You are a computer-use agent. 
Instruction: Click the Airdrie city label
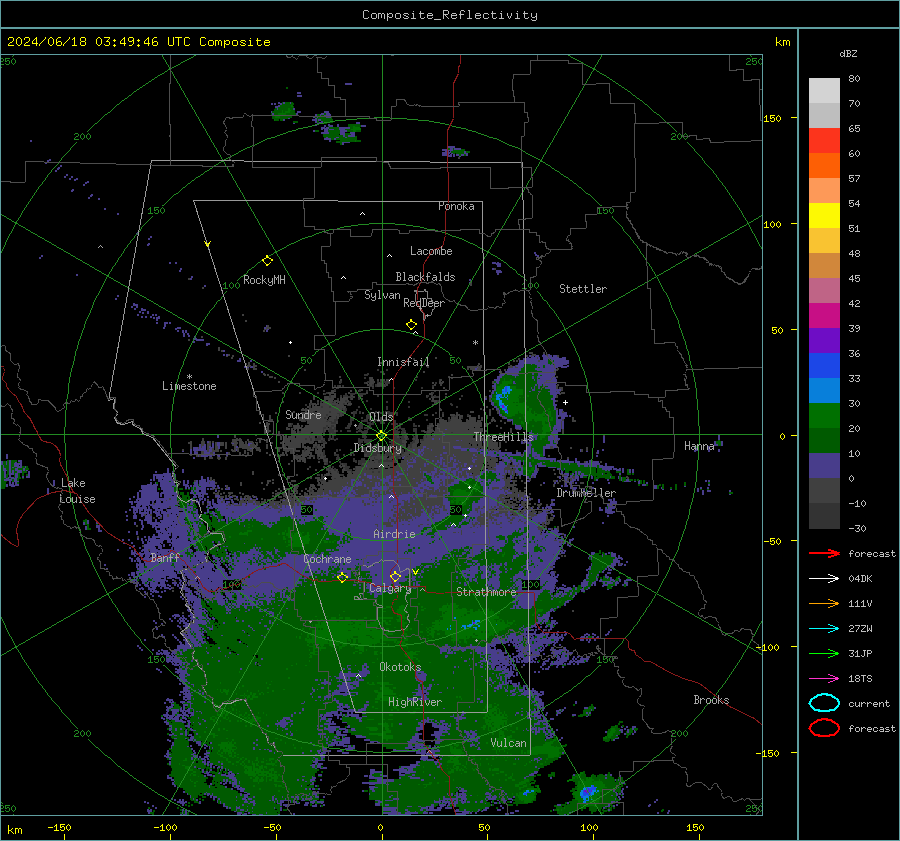(394, 534)
